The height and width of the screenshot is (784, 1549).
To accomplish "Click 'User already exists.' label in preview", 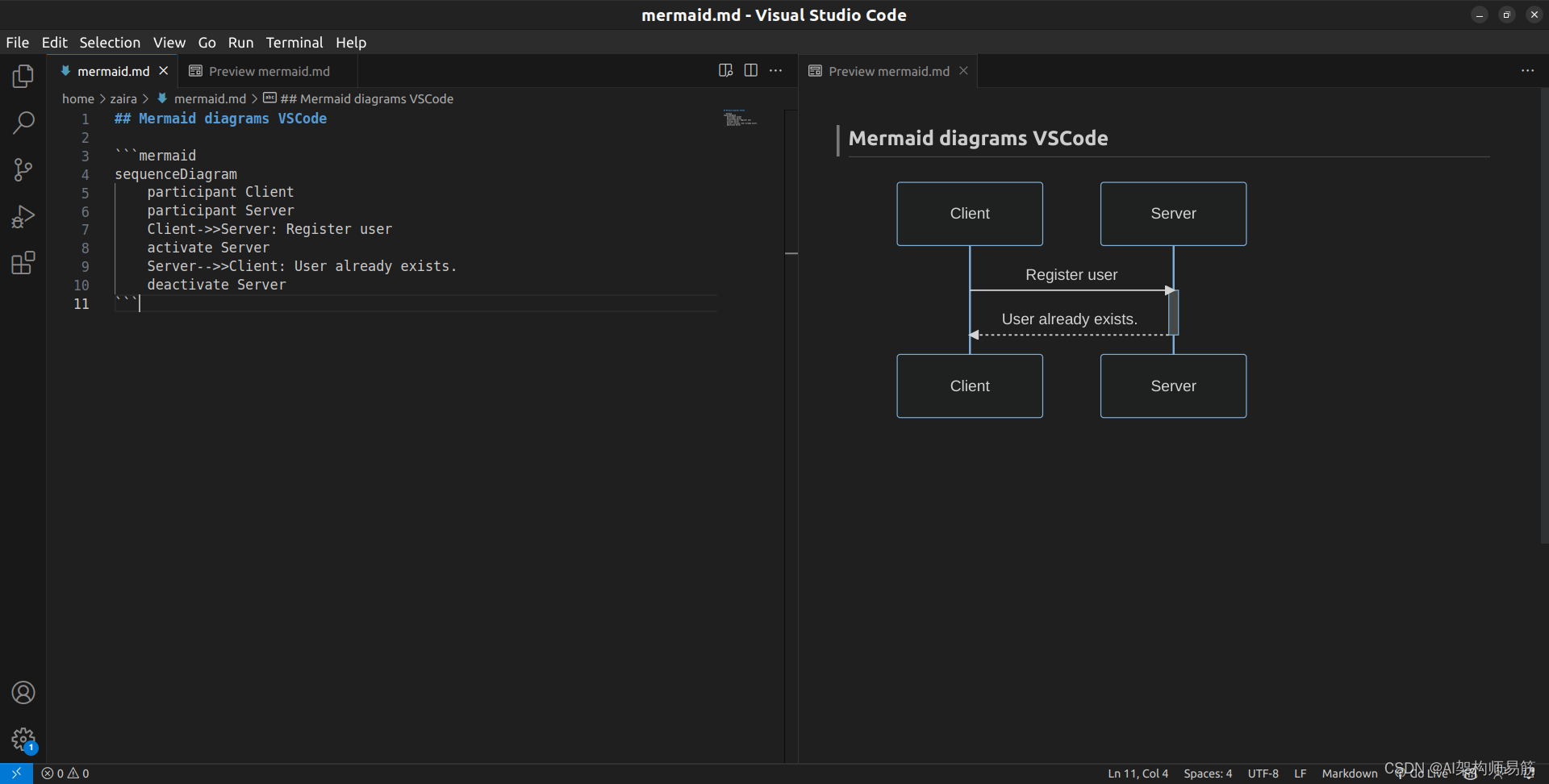I will [1070, 319].
